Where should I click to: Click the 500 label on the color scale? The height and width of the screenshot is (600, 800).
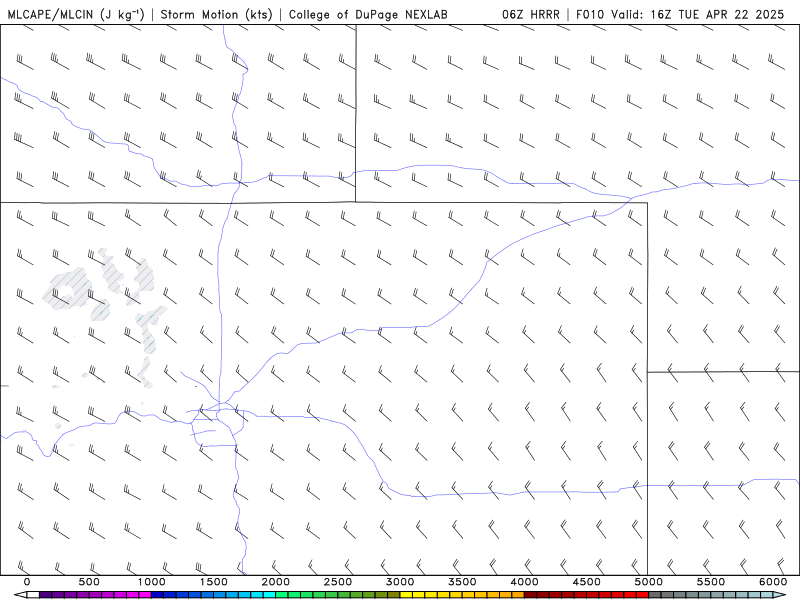click(x=89, y=582)
